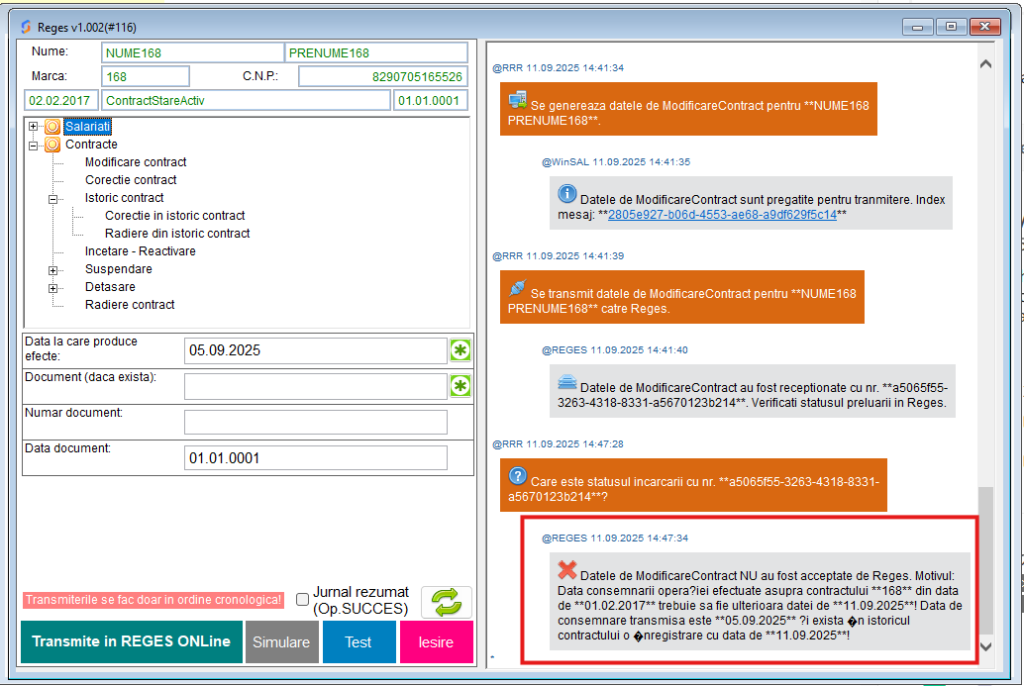Click the Marca field with 168
Viewport: 1024px width, 686px height.
[x=146, y=76]
